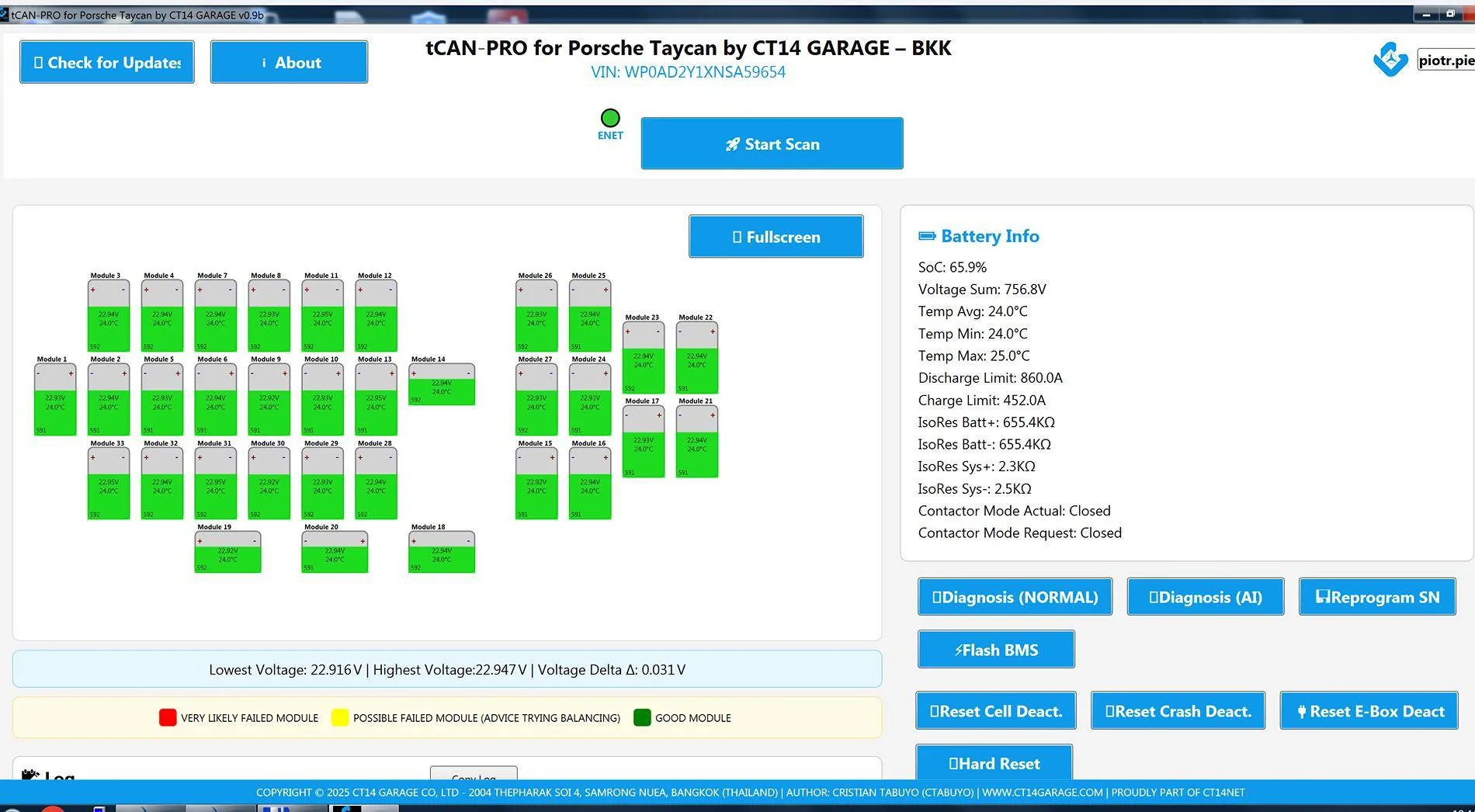The width and height of the screenshot is (1475, 812).
Task: Click the red failed-module legend swatch
Action: [168, 717]
